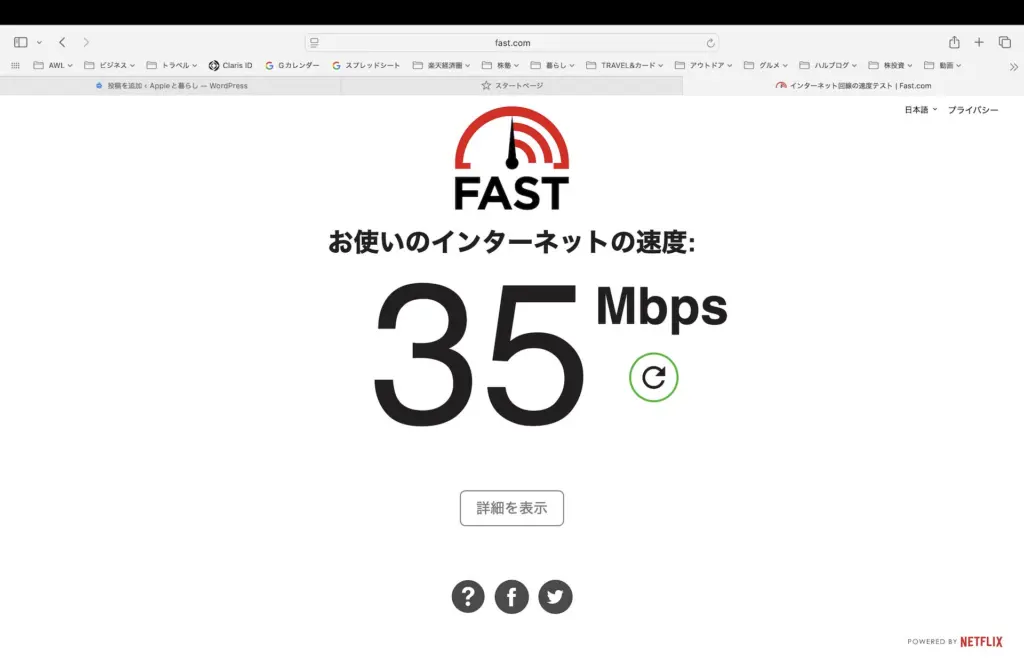The width and height of the screenshot is (1024, 665).
Task: Go forward with the forward arrow
Action: pyautogui.click(x=86, y=42)
